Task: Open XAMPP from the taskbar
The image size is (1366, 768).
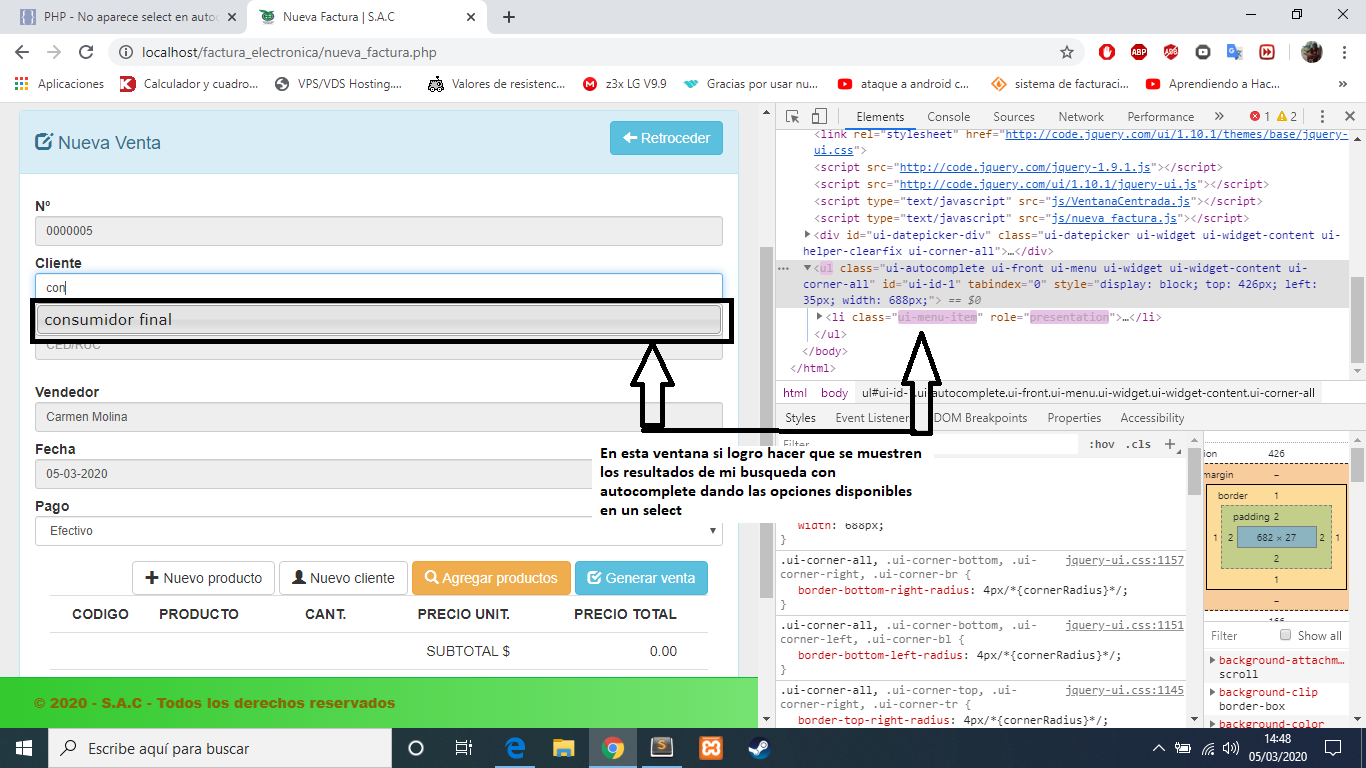Action: pyautogui.click(x=711, y=748)
